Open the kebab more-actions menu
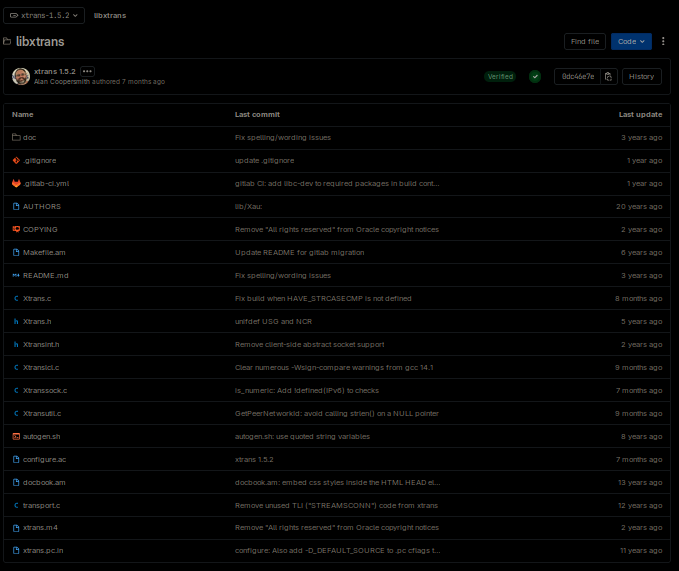The image size is (679, 571). click(x=665, y=41)
